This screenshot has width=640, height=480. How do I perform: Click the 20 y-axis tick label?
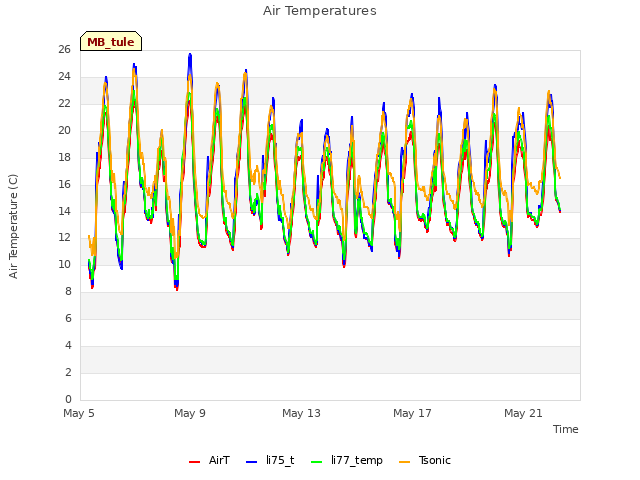[x=64, y=130]
